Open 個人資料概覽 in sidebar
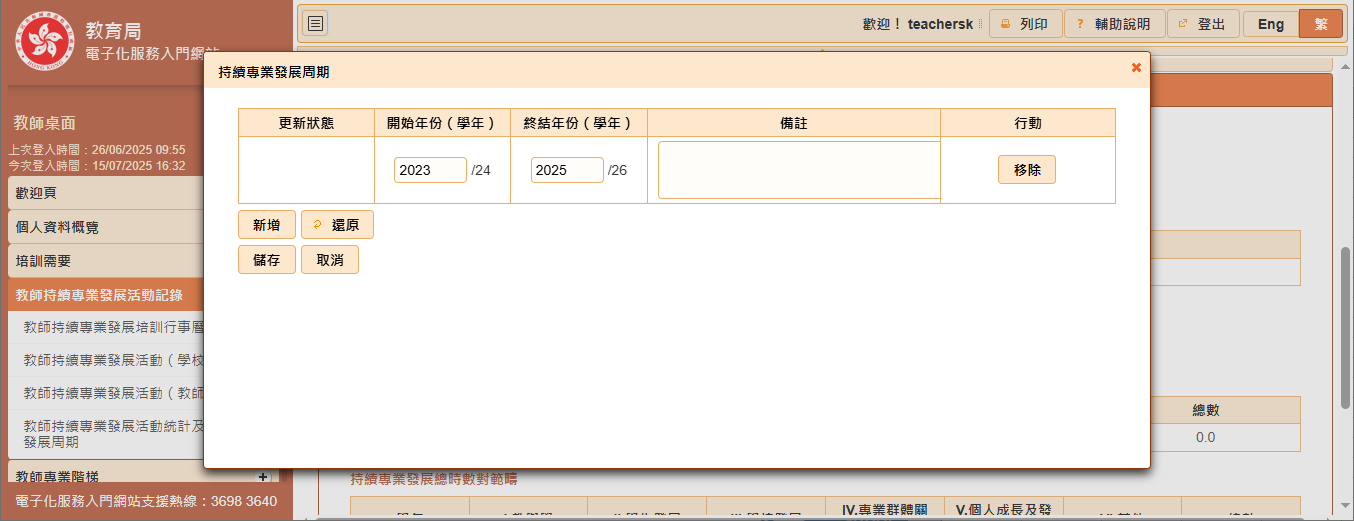 click(x=105, y=227)
